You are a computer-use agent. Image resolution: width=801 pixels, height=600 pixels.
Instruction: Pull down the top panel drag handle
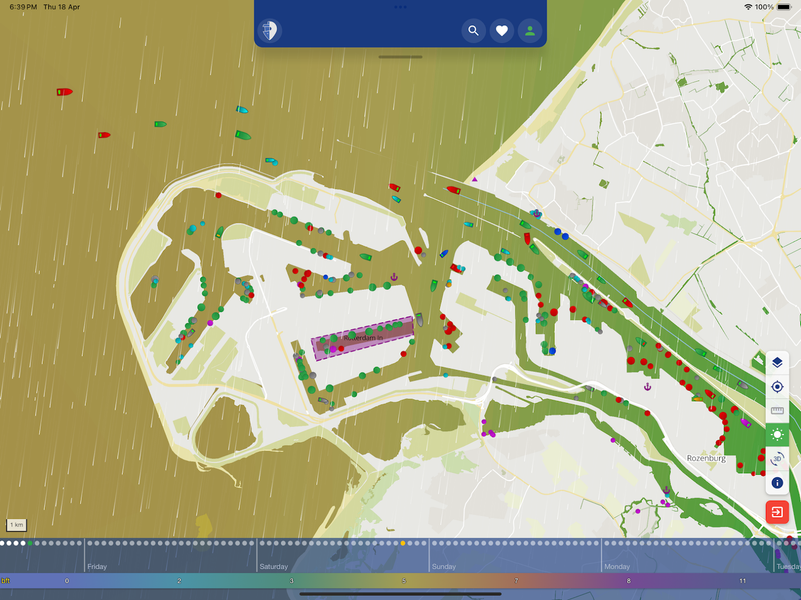click(400, 57)
